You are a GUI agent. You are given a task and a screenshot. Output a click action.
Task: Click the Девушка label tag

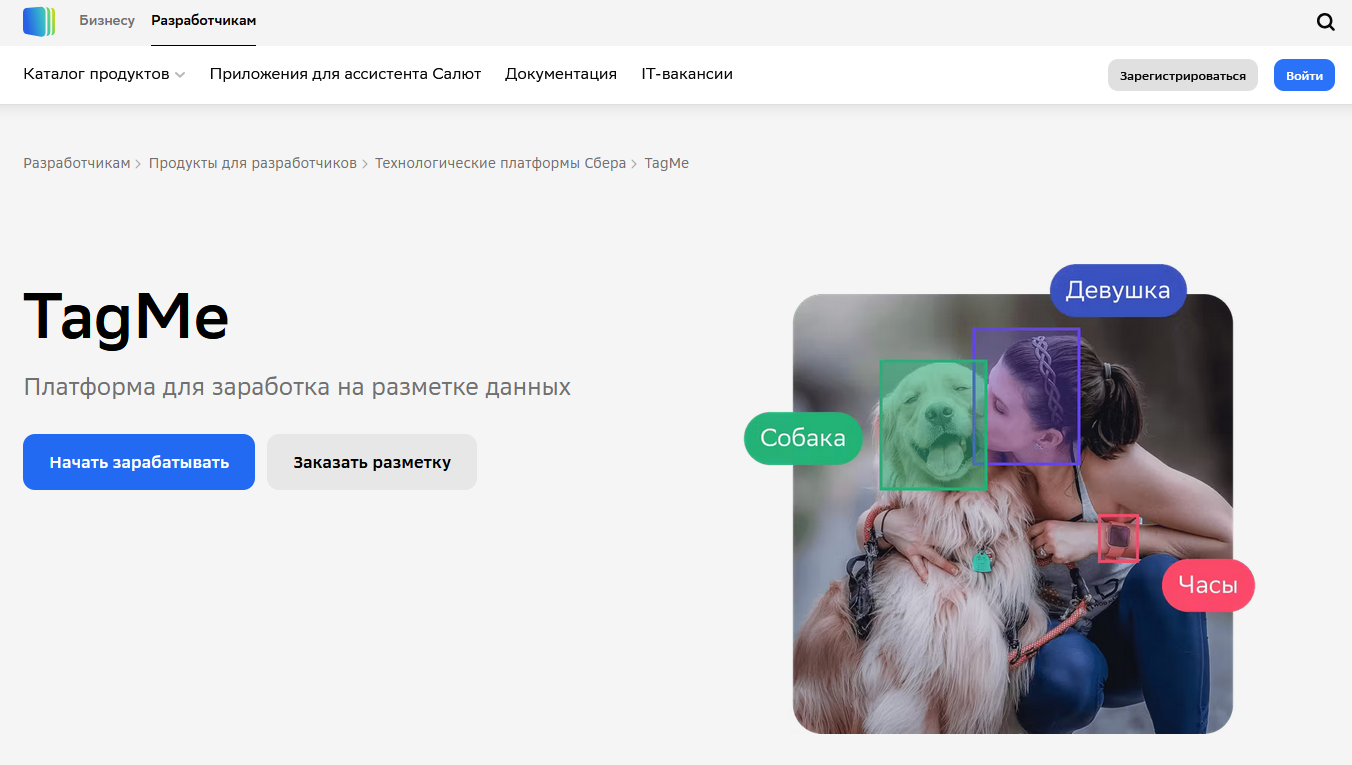(1117, 291)
